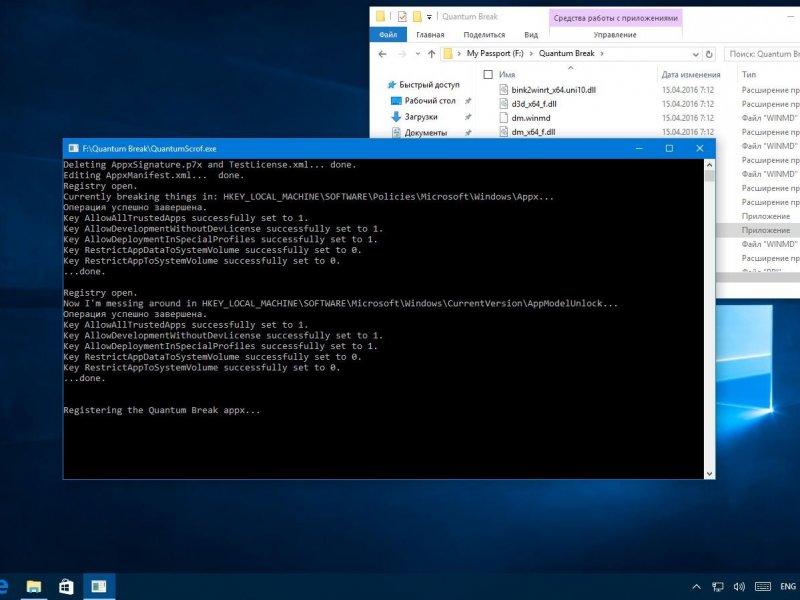Expand the Customize Quick Access Toolbar arrow
800x600 pixels.
(x=430, y=17)
